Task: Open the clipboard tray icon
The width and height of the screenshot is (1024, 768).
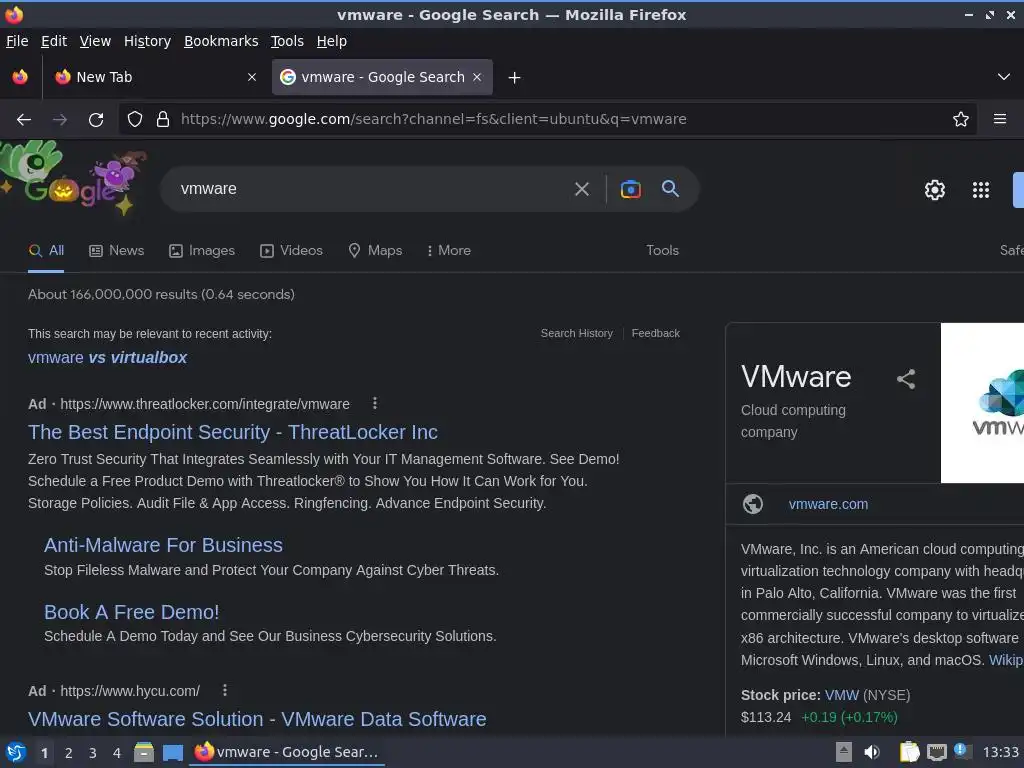Action: (x=910, y=752)
